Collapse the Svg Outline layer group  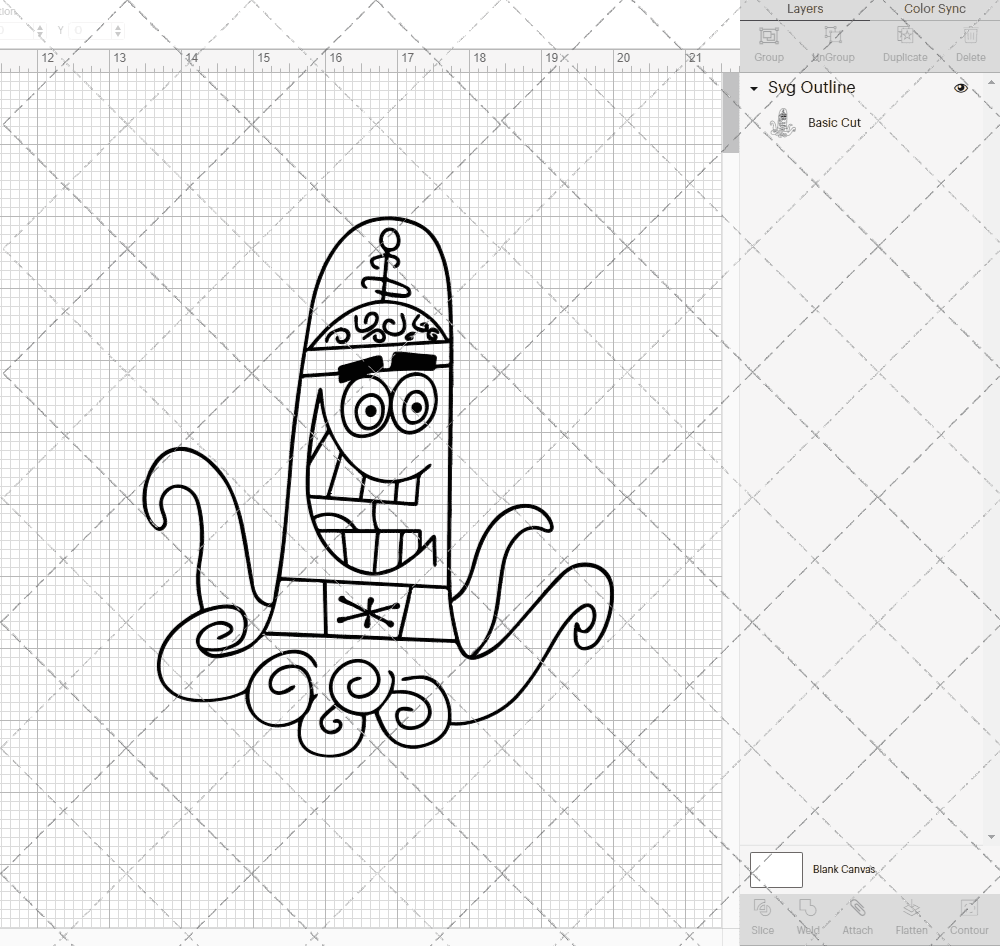(x=754, y=89)
